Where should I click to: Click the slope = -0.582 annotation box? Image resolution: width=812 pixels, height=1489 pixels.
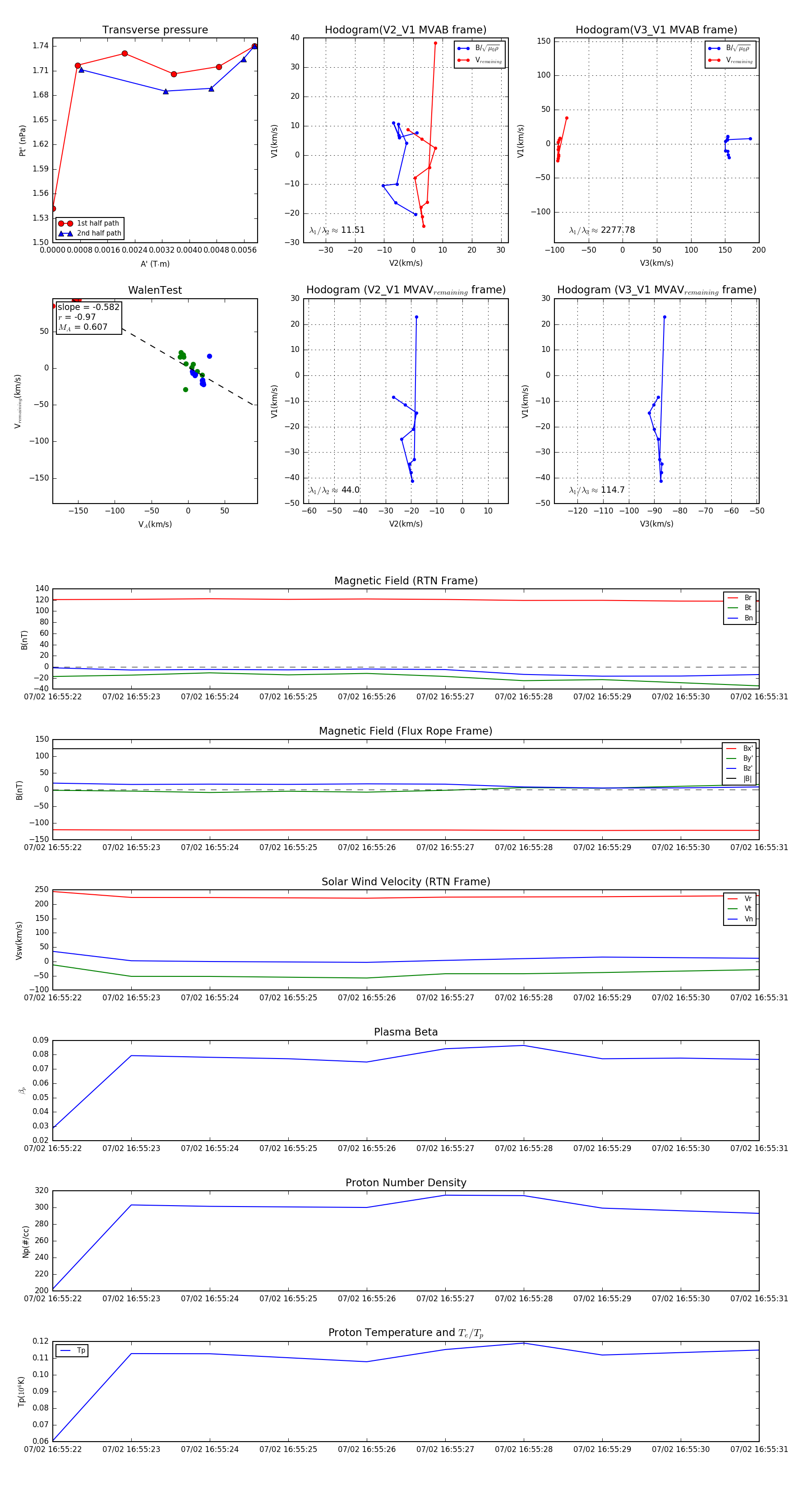point(88,317)
